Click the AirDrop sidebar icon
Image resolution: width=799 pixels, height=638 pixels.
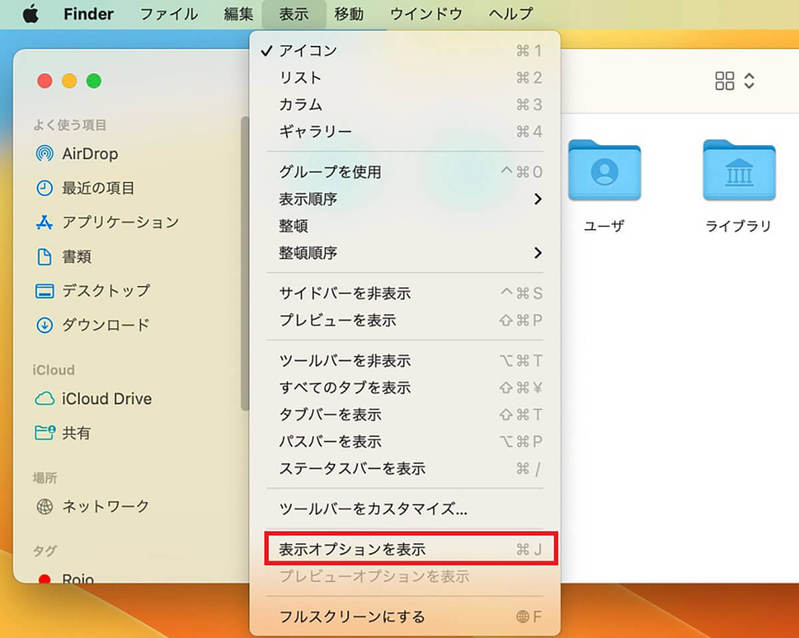44,153
